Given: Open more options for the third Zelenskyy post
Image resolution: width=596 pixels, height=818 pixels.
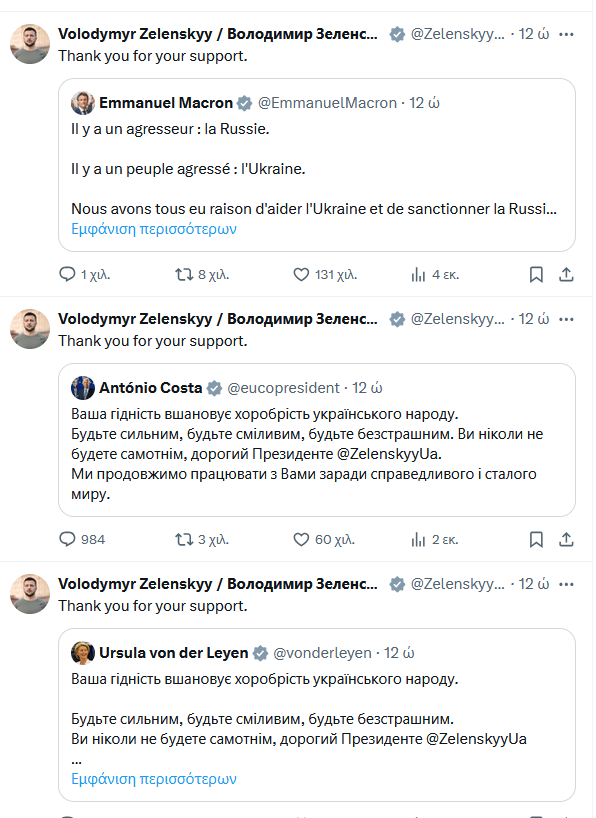Looking at the screenshot, I should [x=566, y=584].
